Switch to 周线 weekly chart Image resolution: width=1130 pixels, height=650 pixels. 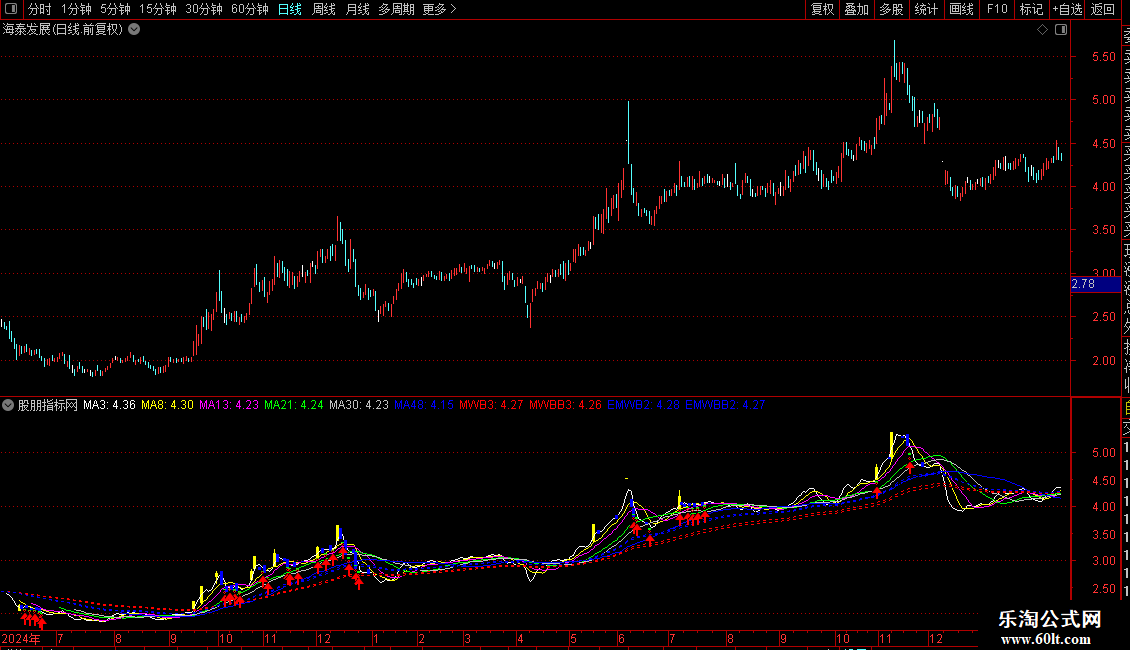click(x=324, y=9)
